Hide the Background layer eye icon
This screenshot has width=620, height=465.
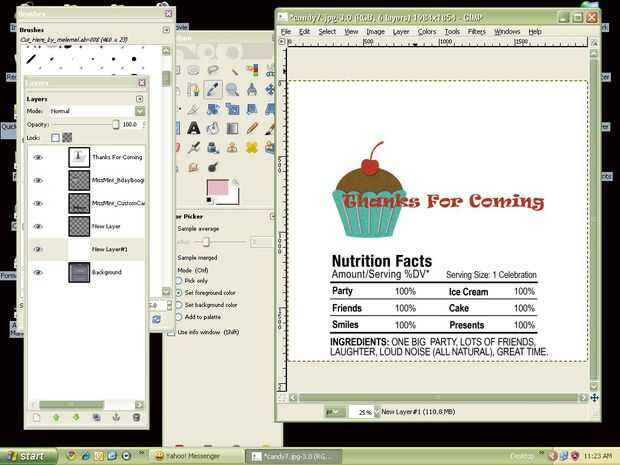(38, 272)
